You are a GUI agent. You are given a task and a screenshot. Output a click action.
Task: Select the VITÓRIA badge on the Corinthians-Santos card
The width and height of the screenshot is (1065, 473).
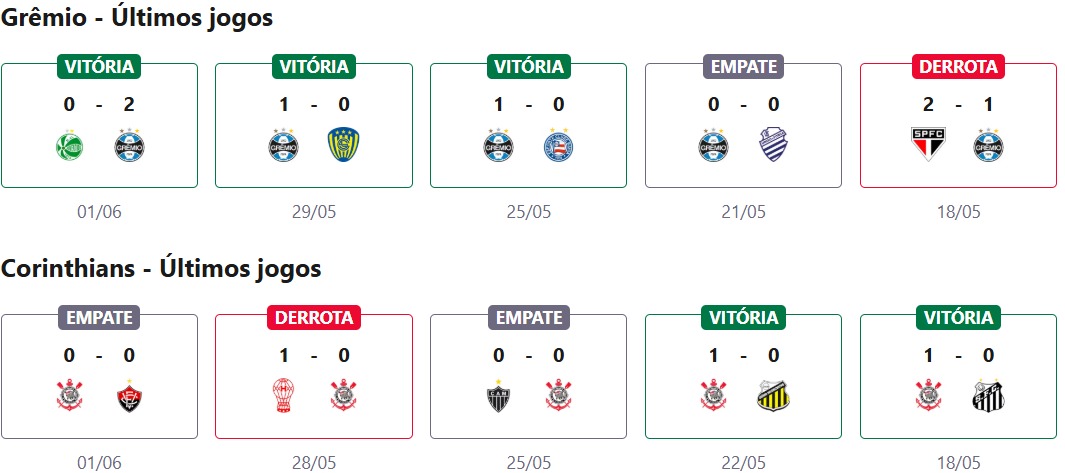958,318
